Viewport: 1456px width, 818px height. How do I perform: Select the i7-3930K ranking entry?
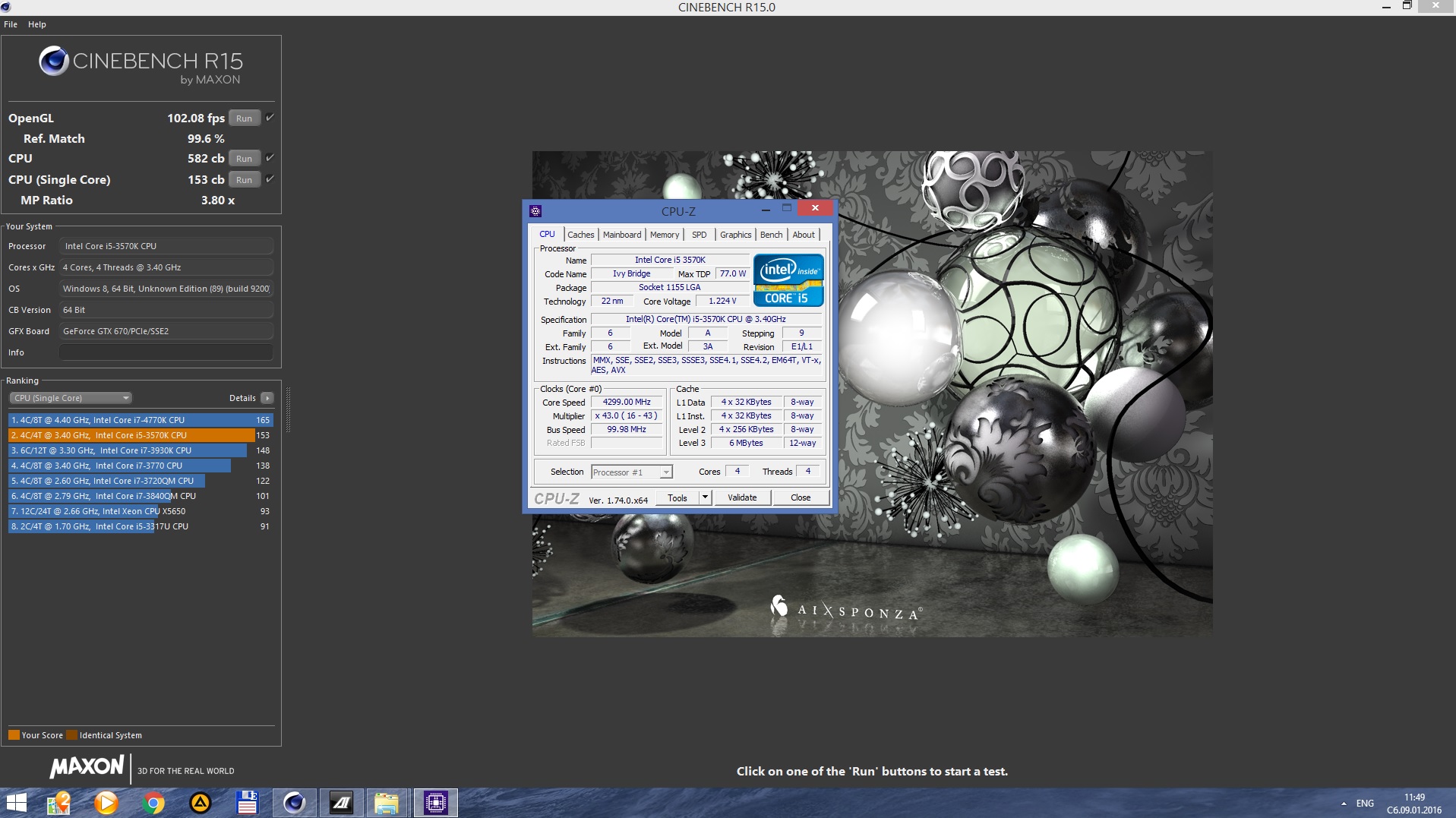click(x=141, y=450)
